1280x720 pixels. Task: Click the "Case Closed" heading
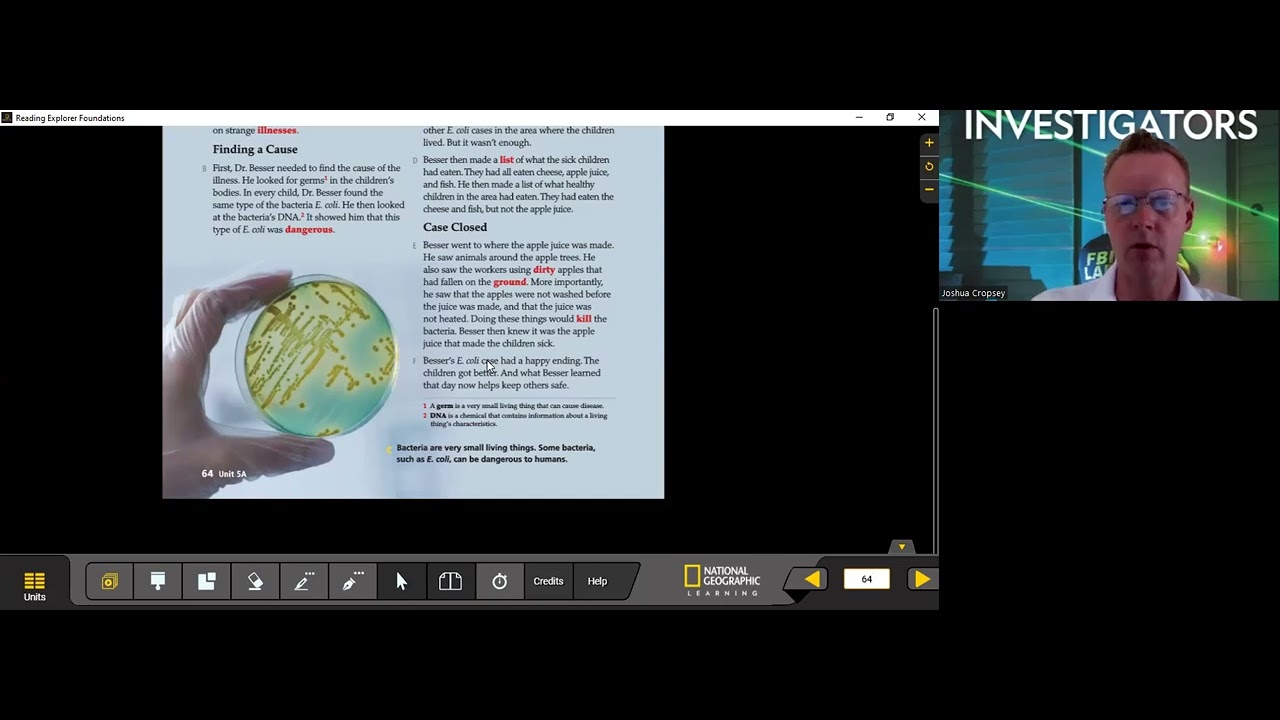click(x=455, y=227)
